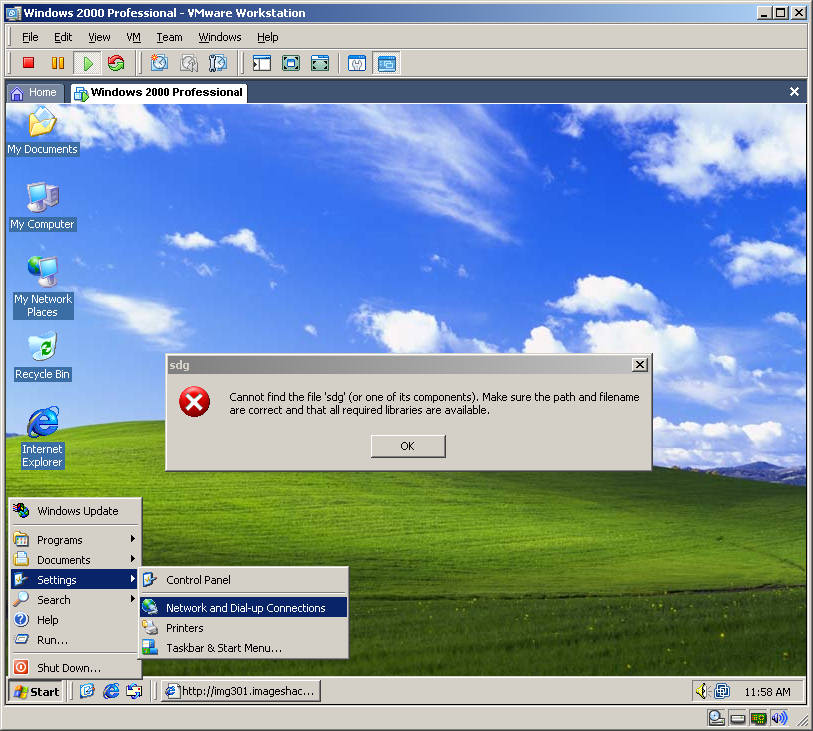Open the Team menu

coord(169,37)
